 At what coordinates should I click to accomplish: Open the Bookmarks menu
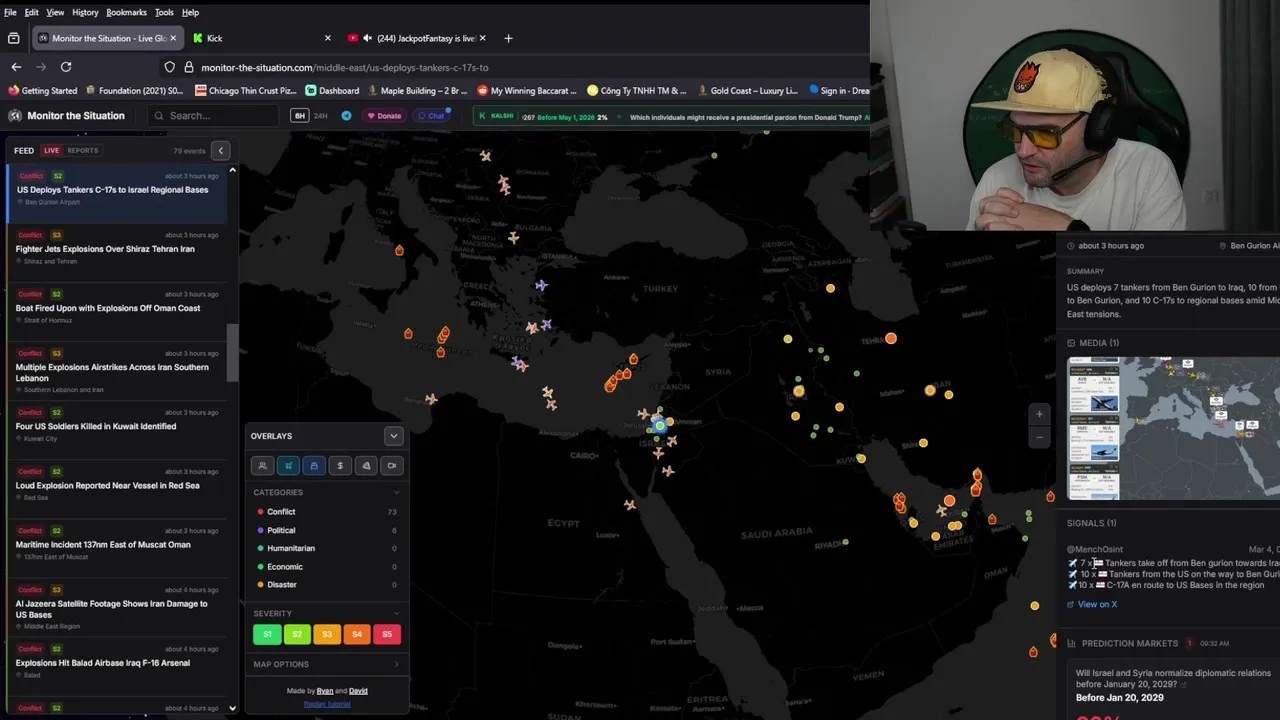[x=126, y=12]
